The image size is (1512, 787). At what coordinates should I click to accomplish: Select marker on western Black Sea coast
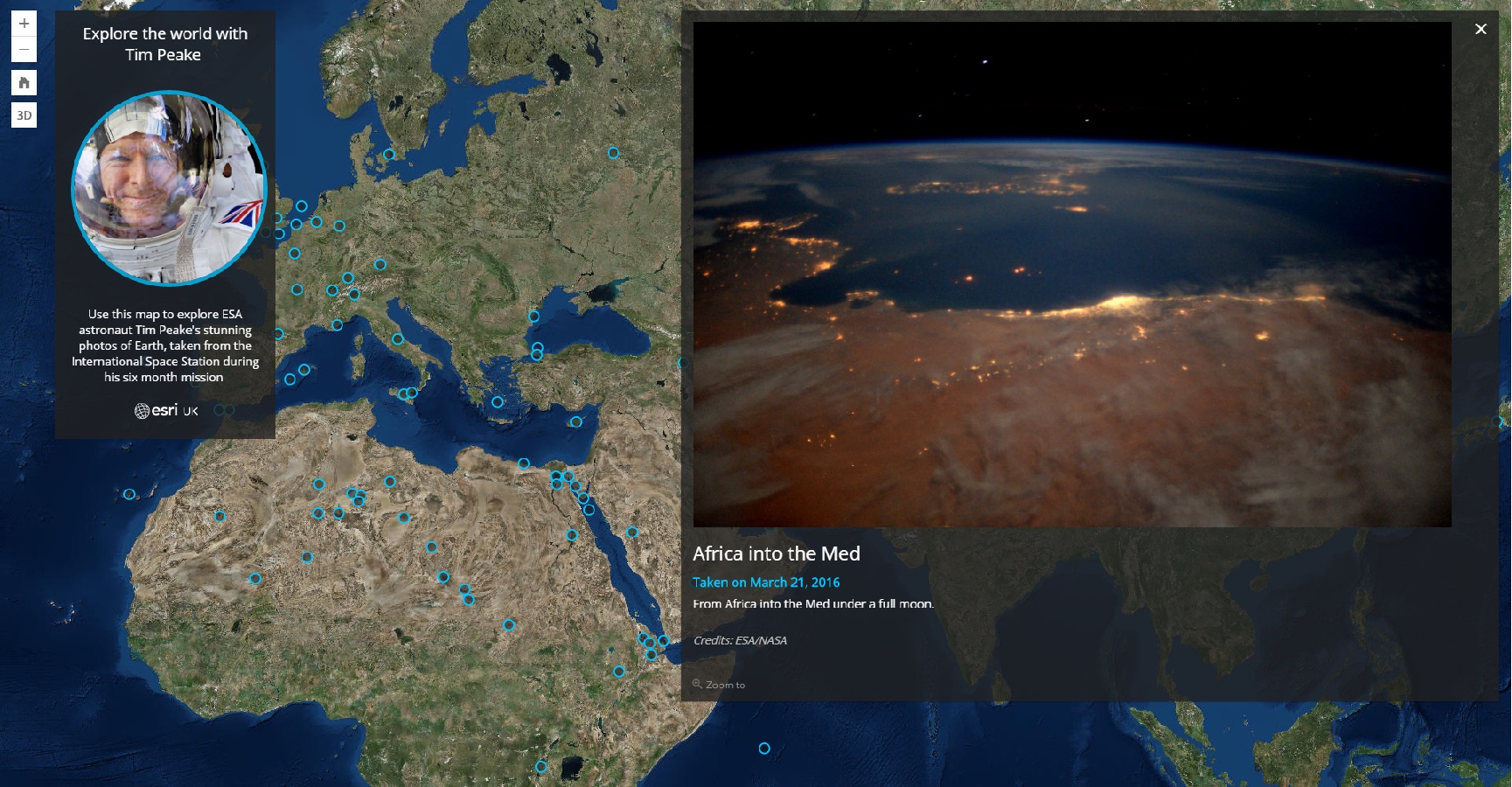tap(533, 317)
